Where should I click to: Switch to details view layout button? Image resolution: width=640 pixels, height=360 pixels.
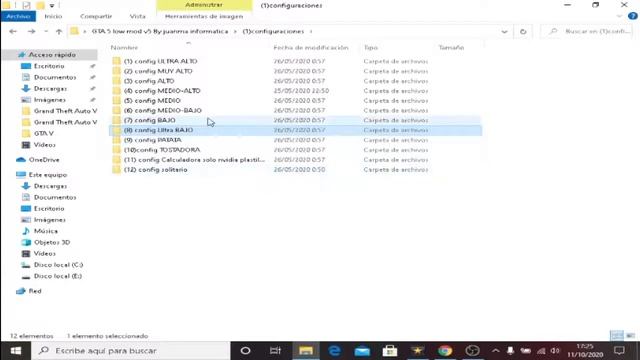(x=617, y=336)
